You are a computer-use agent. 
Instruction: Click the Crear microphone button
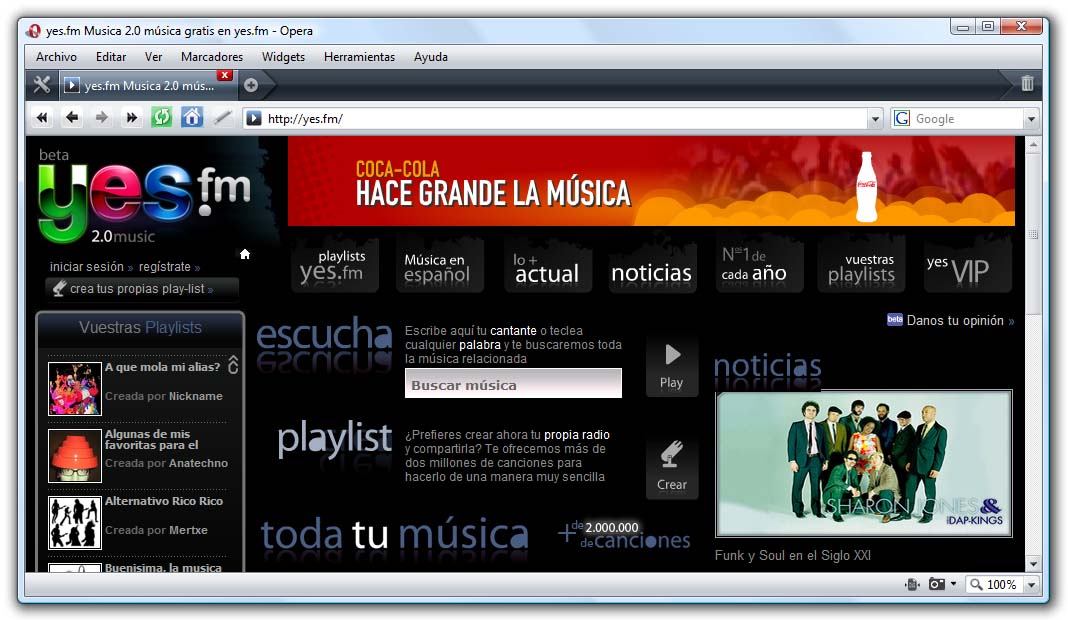click(x=672, y=468)
